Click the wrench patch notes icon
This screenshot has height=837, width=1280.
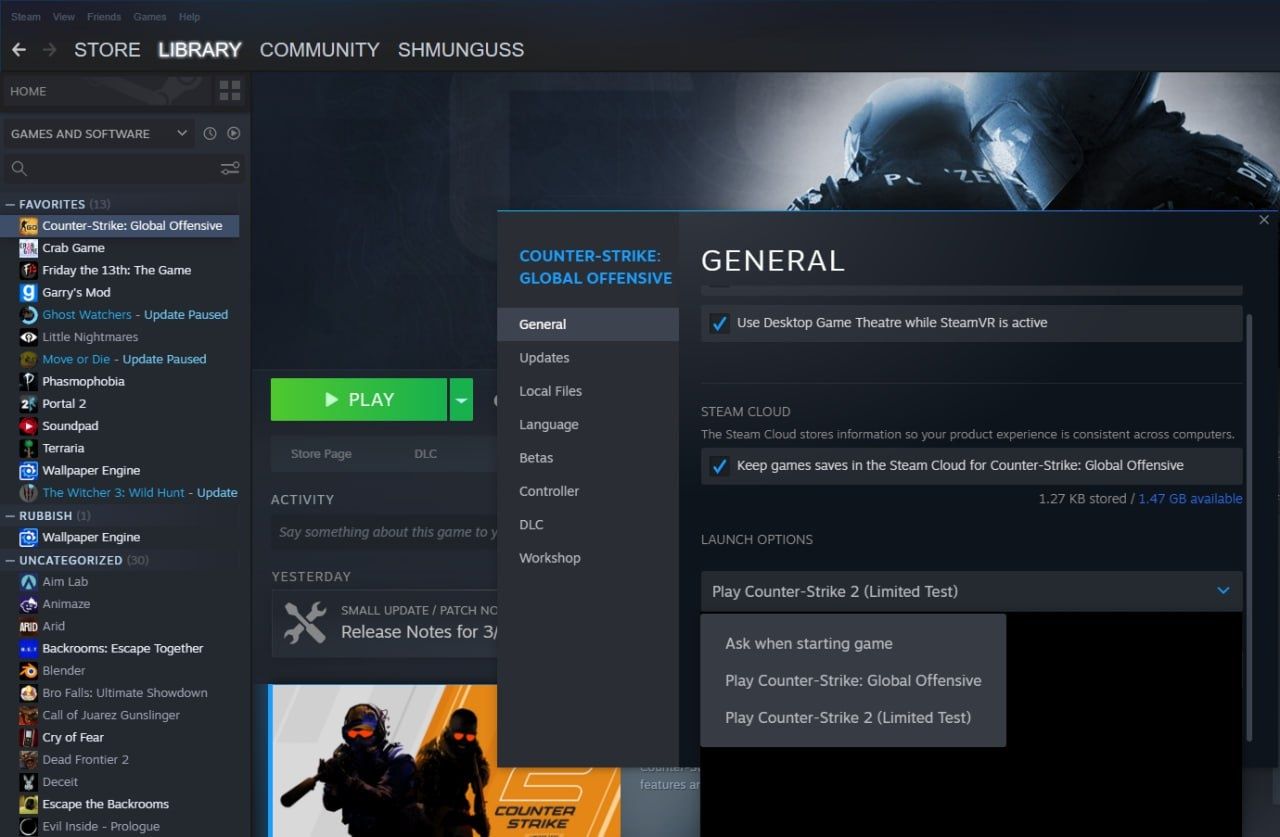pos(305,622)
